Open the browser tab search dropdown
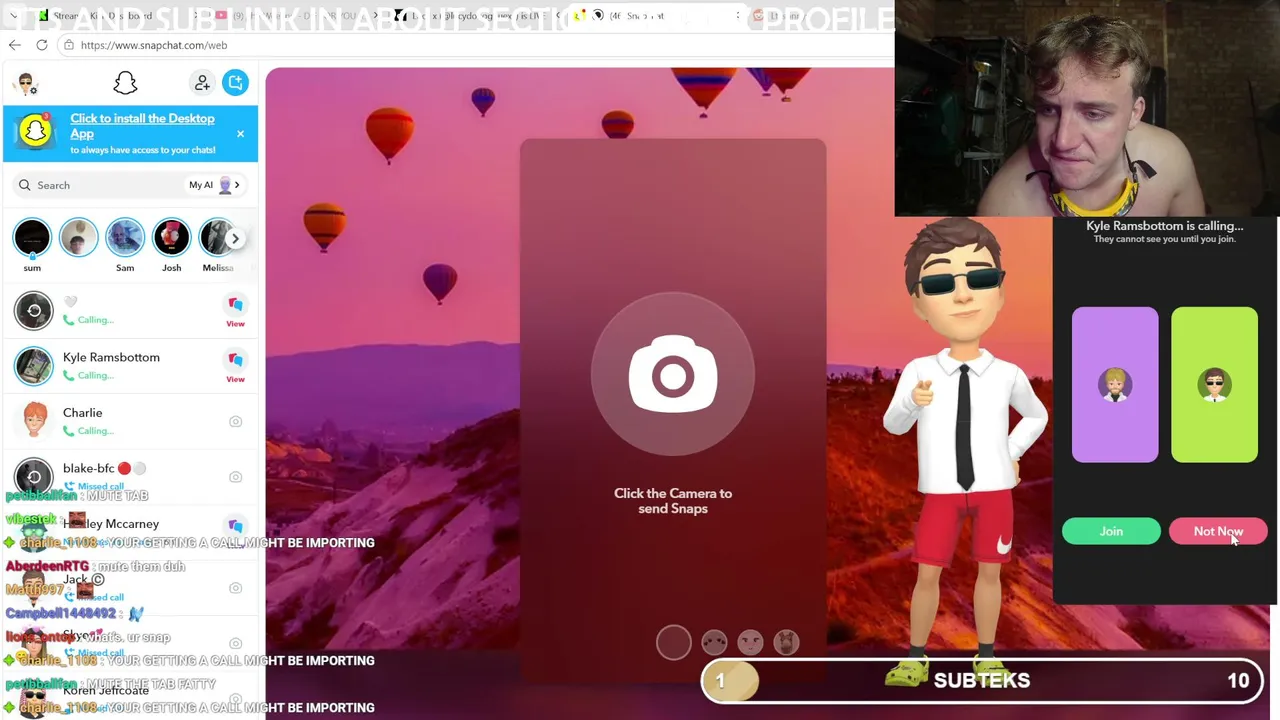1280x720 pixels. click(x=13, y=16)
